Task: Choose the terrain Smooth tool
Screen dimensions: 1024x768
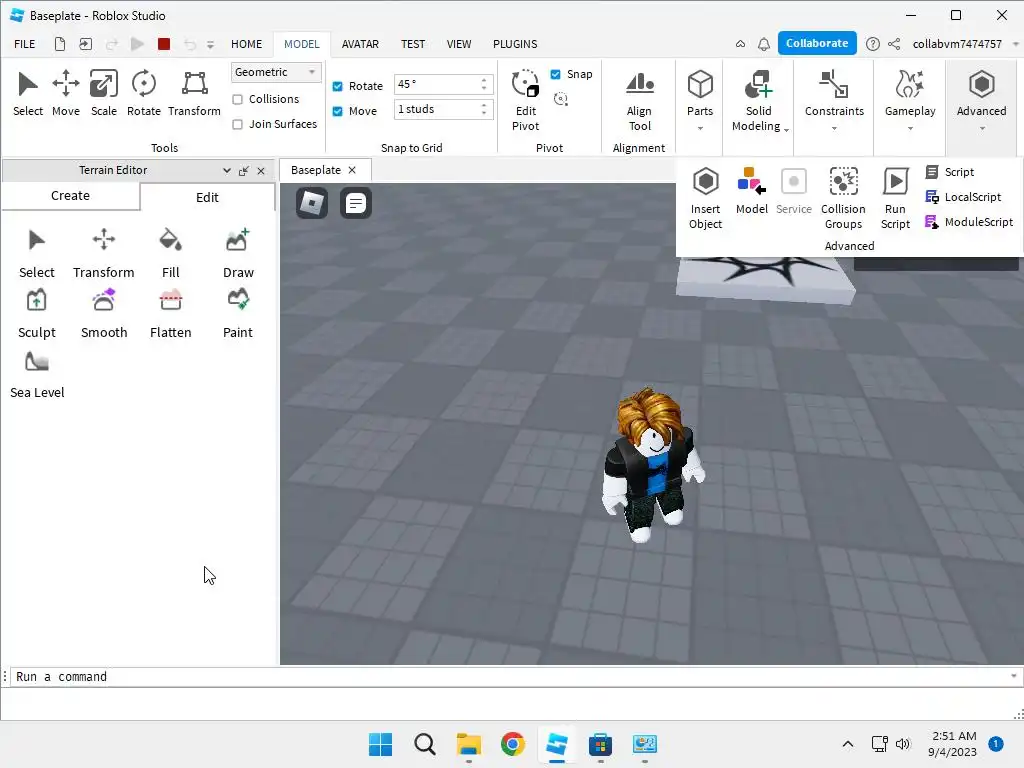Action: pos(104,313)
